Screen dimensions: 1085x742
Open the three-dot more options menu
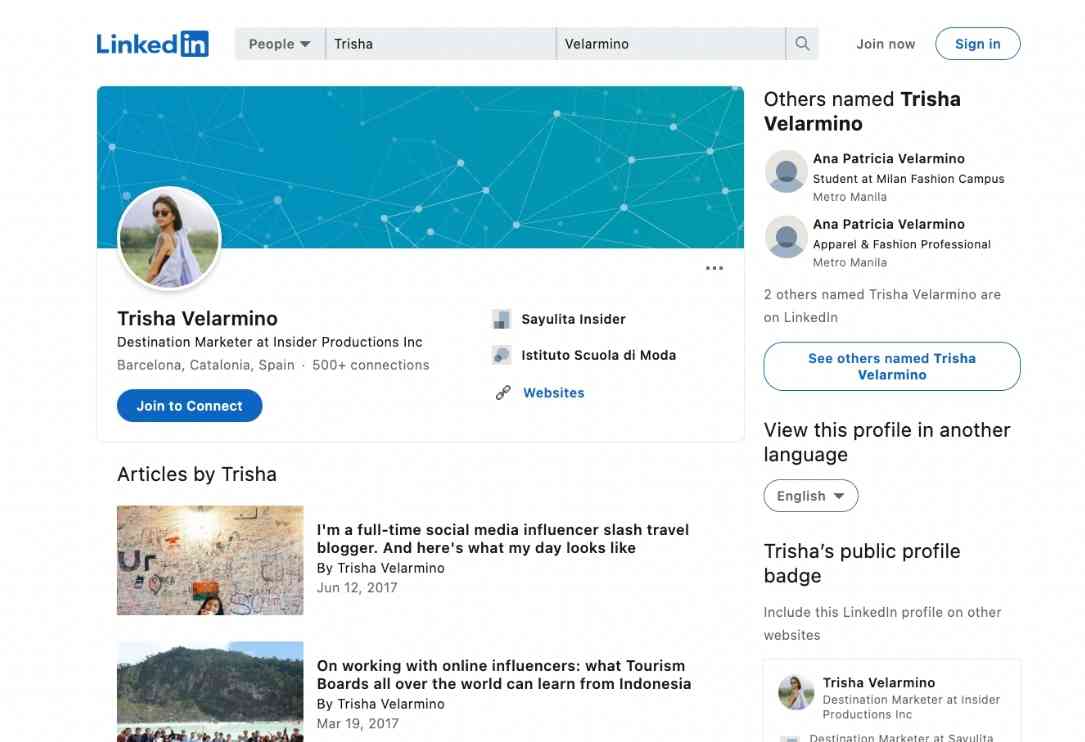click(714, 268)
